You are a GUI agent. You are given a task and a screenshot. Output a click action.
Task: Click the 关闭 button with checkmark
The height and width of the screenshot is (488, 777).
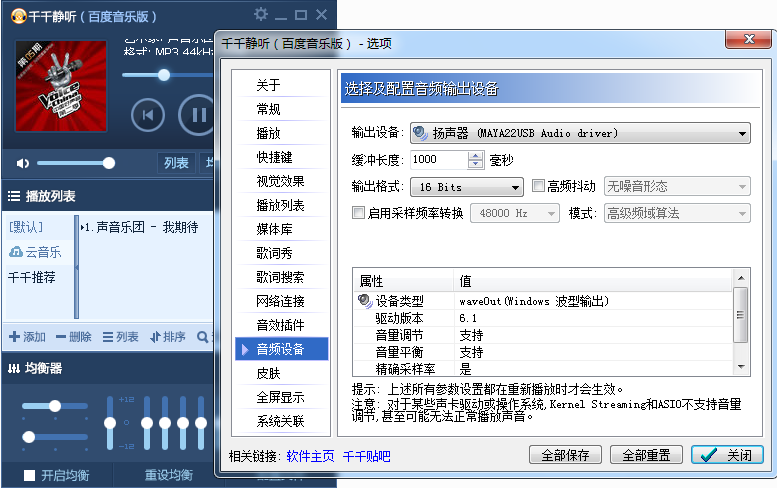coord(727,455)
